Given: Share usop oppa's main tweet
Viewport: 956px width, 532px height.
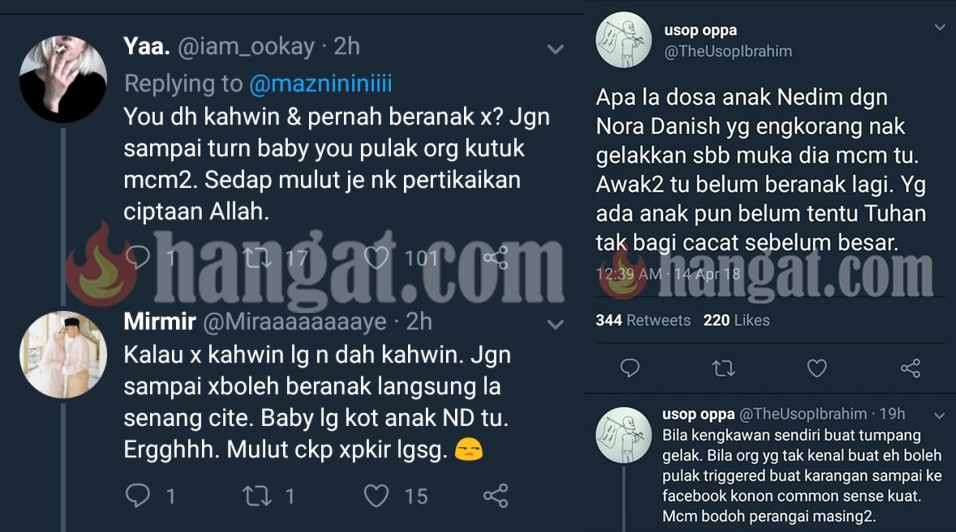Looking at the screenshot, I should (910, 368).
